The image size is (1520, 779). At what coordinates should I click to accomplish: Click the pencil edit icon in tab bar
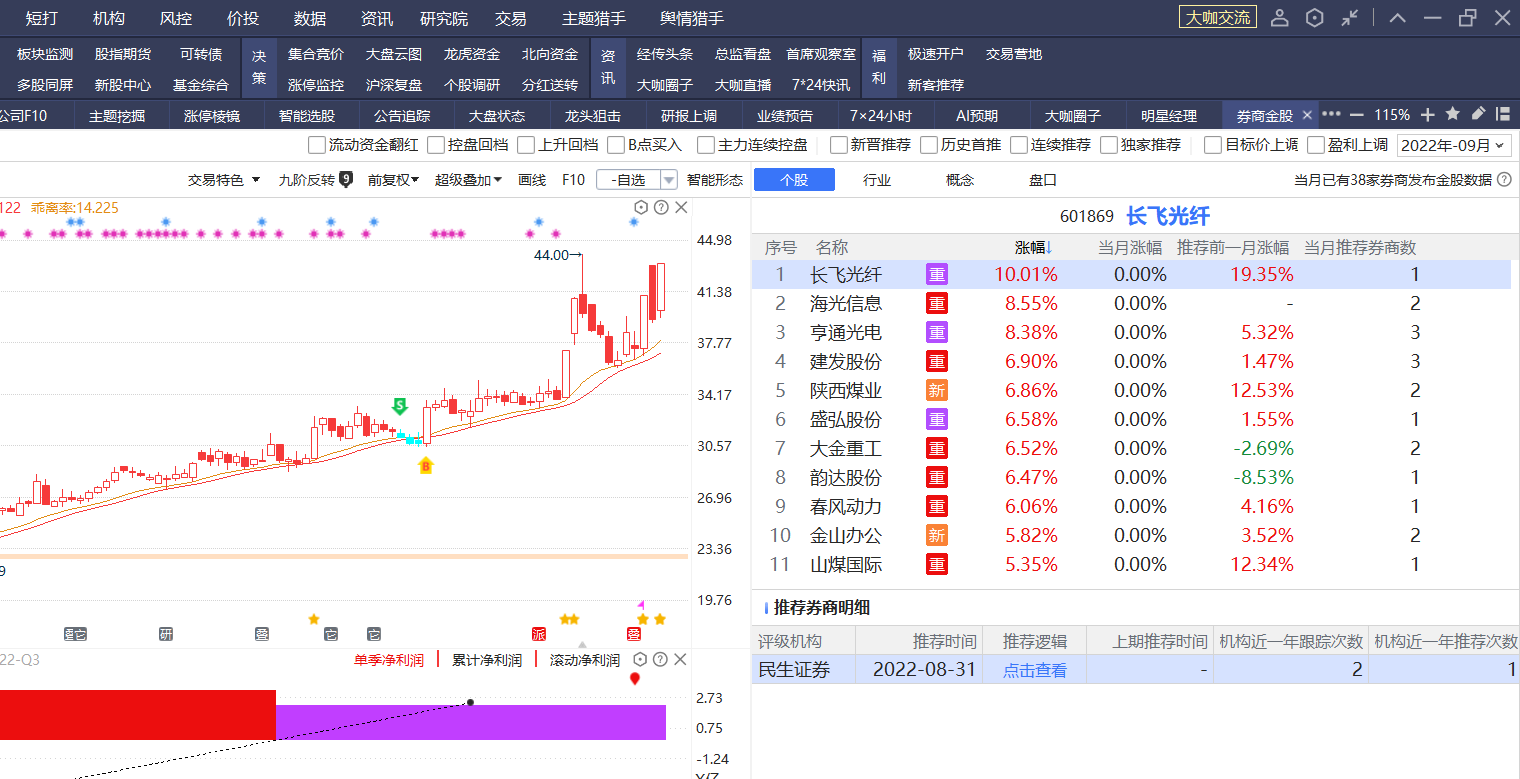(1478, 114)
